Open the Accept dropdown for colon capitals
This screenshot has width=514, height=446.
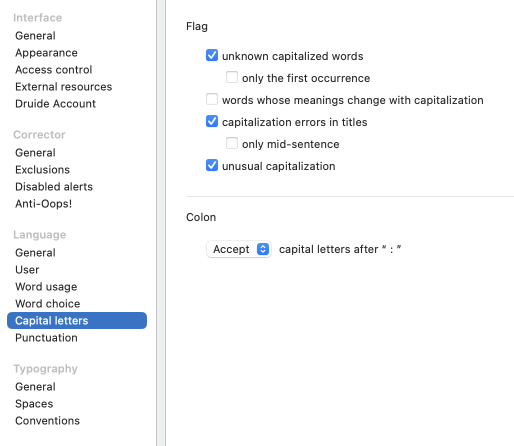pos(239,249)
